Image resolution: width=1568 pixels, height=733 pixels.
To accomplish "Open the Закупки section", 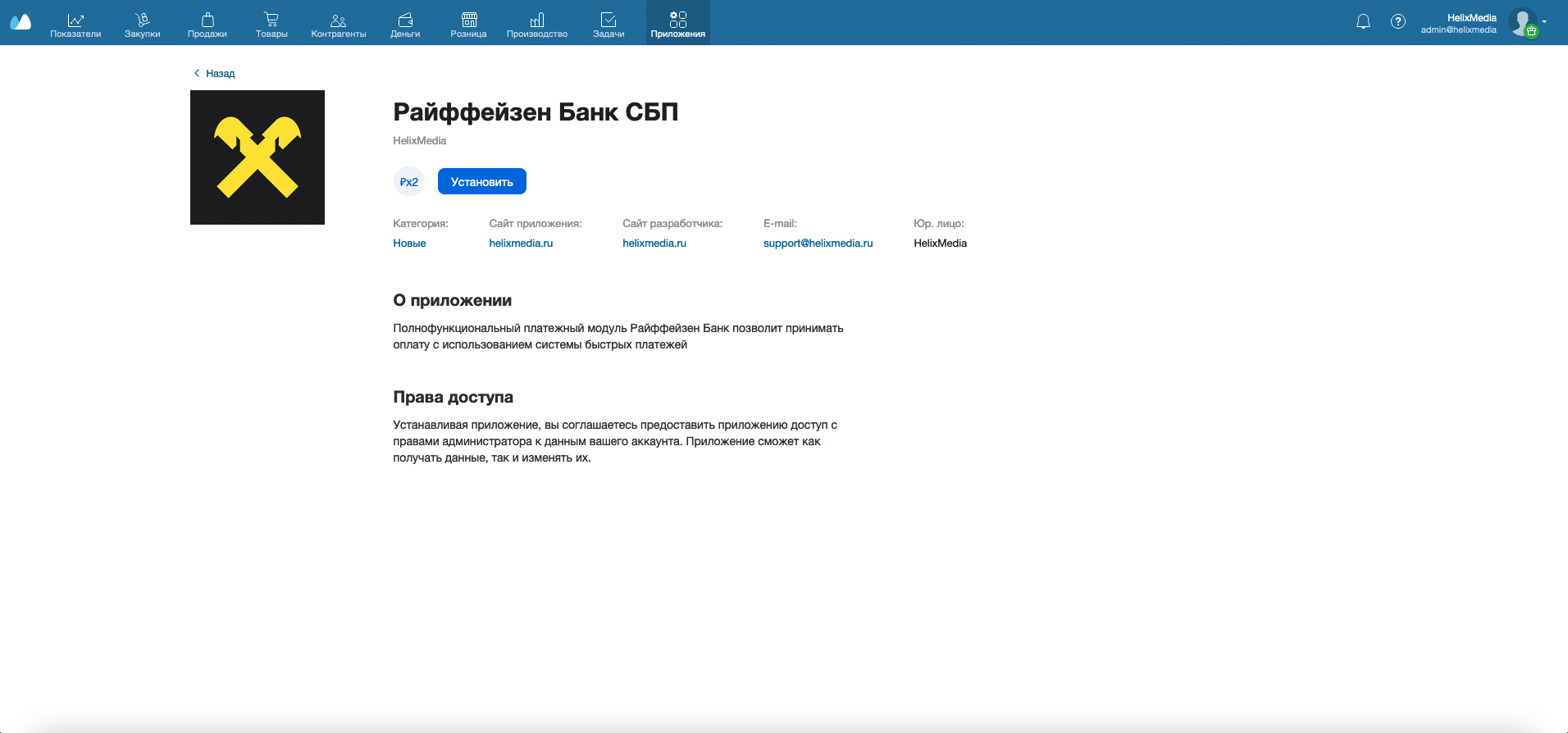I will [x=143, y=25].
